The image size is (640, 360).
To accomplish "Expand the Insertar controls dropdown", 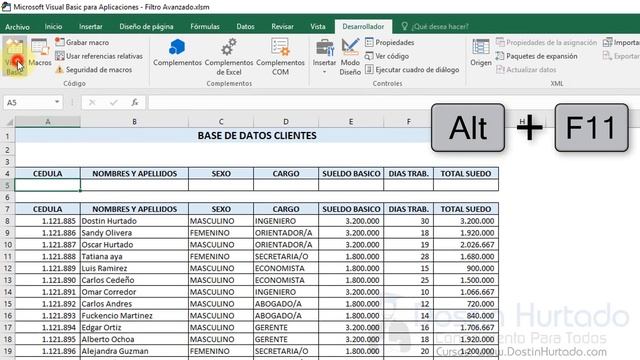I will pos(324,57).
